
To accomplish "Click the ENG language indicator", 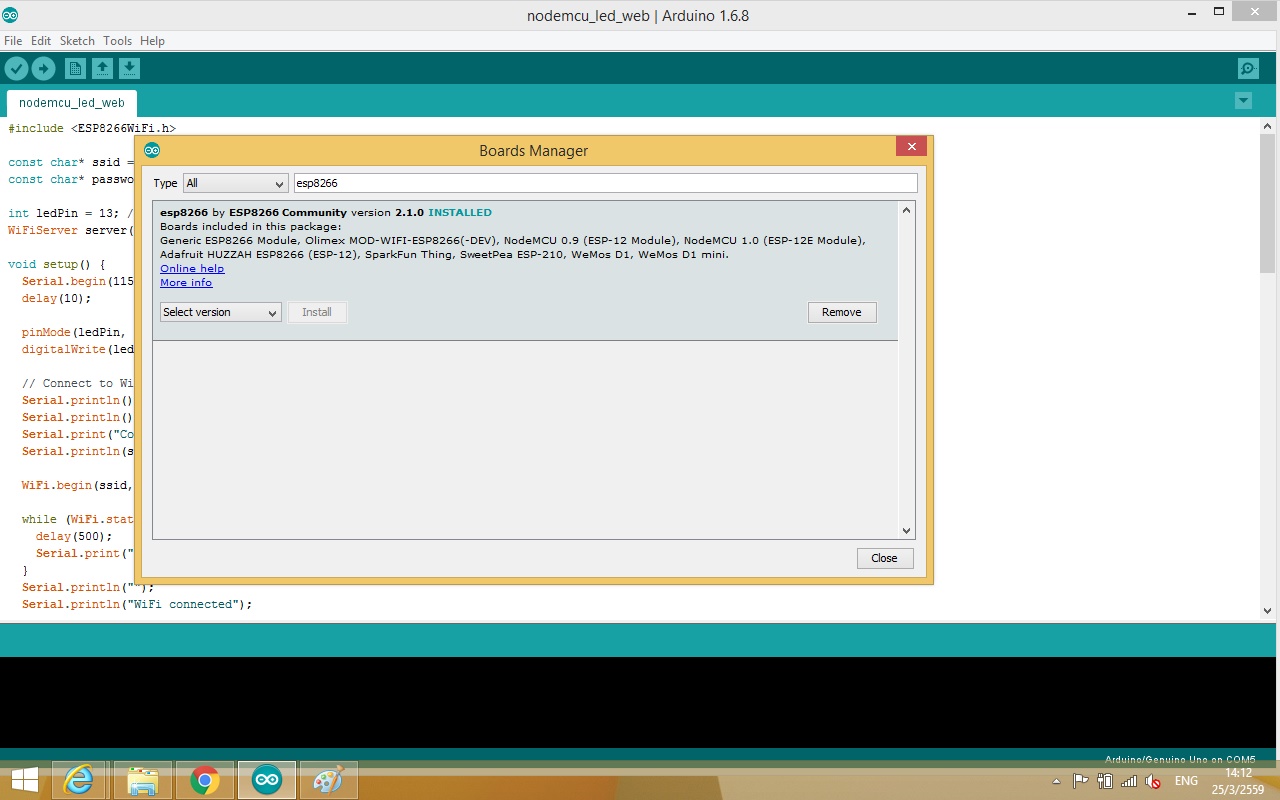I will tap(1186, 781).
